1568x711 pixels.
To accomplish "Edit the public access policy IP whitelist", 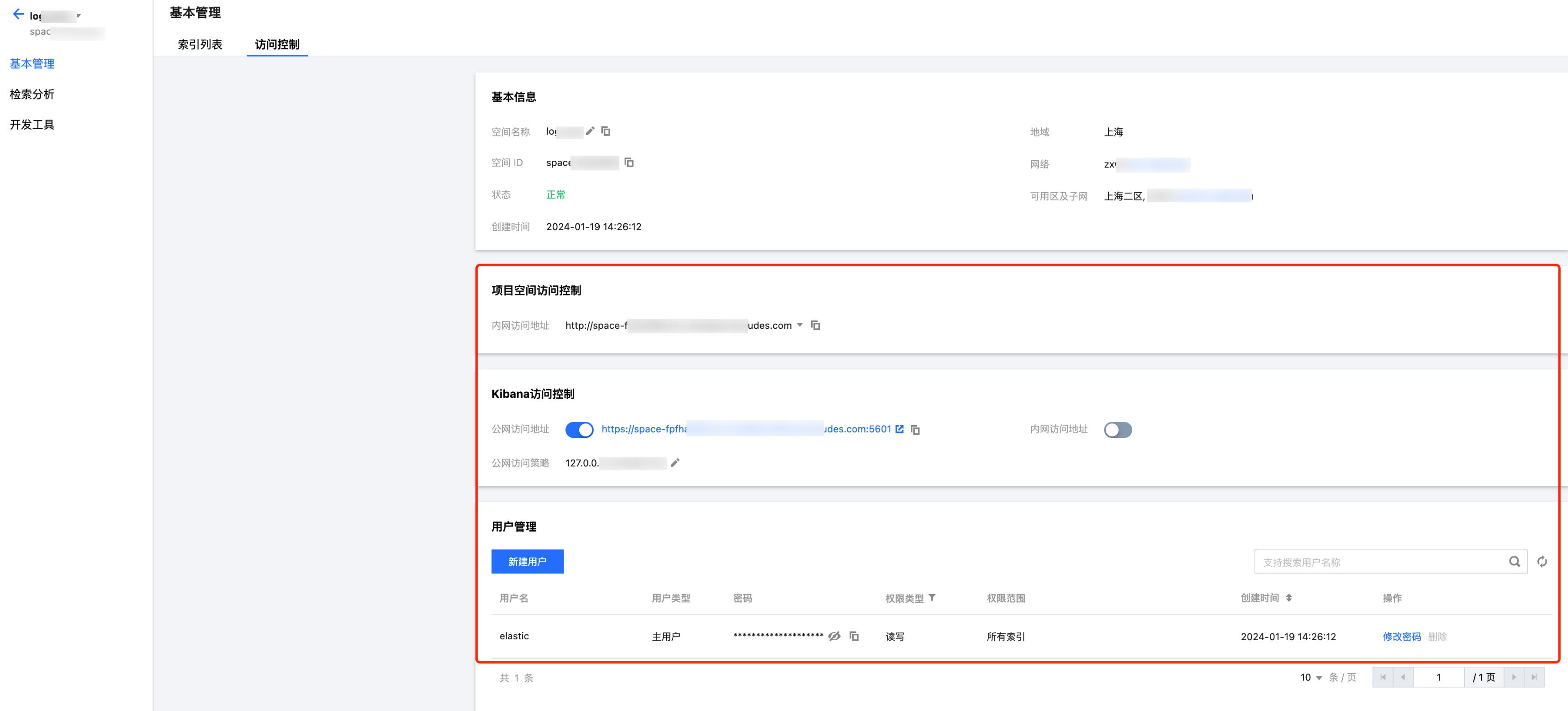I will [675, 463].
